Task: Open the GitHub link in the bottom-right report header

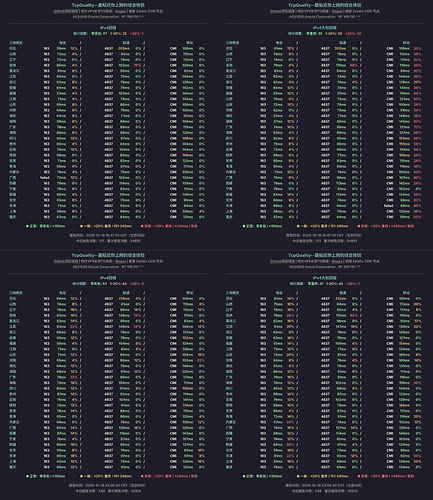Action: point(282,261)
